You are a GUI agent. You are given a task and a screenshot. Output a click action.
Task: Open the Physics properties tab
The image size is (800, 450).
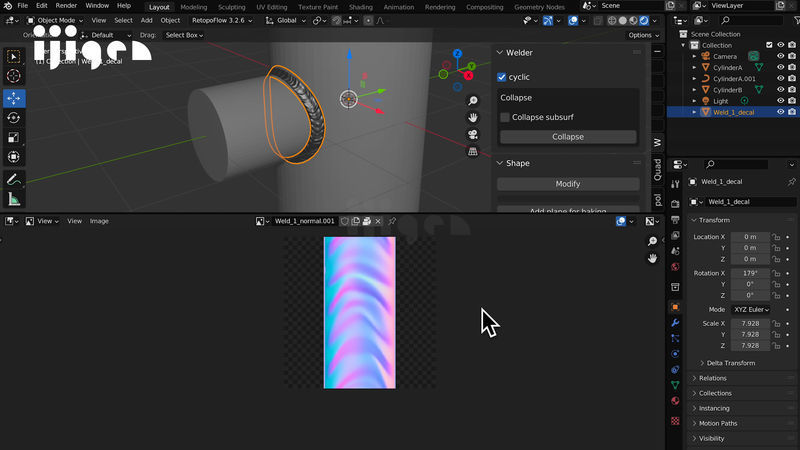tap(675, 354)
